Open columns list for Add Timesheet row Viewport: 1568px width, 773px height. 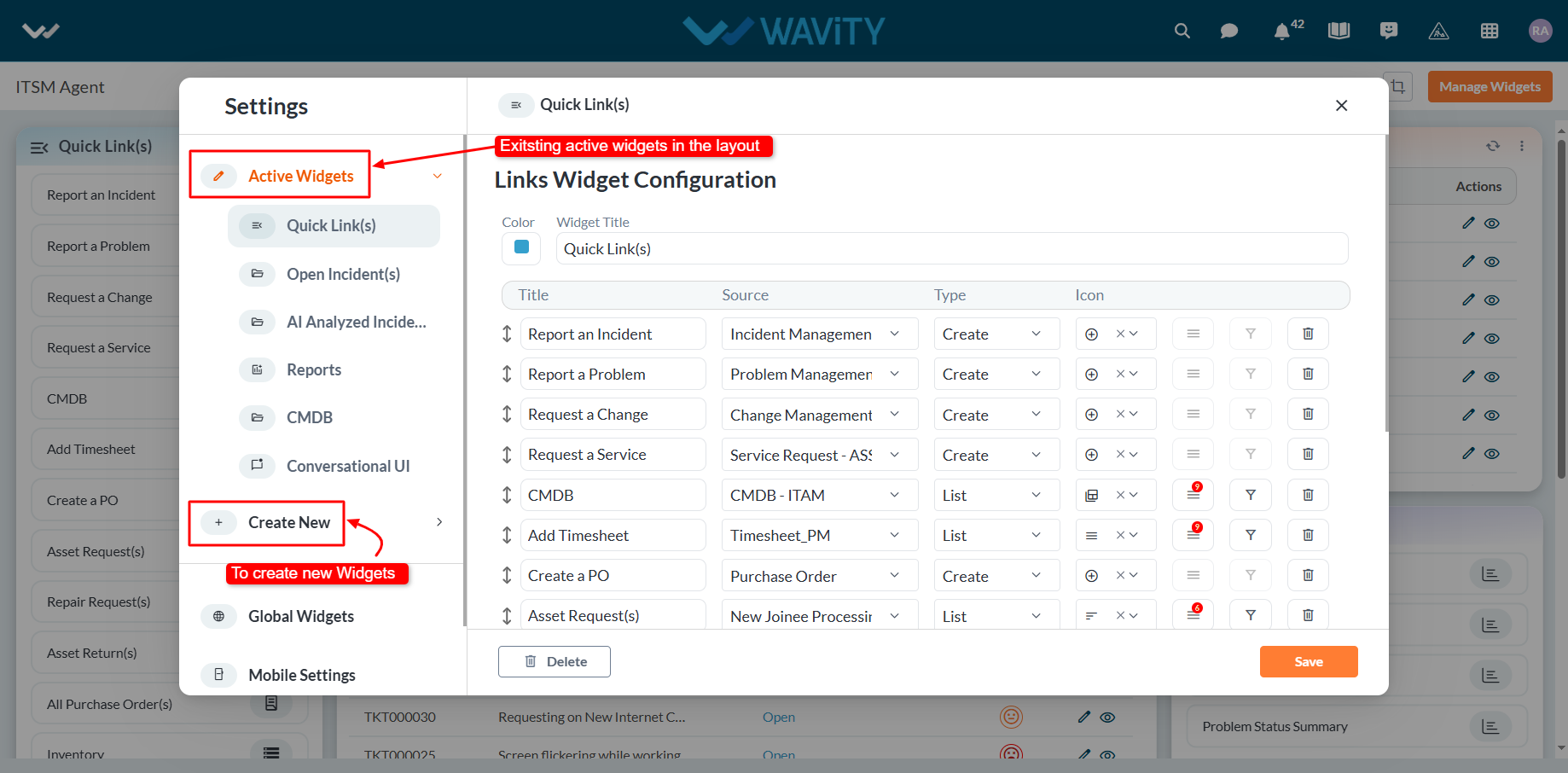tap(1193, 535)
